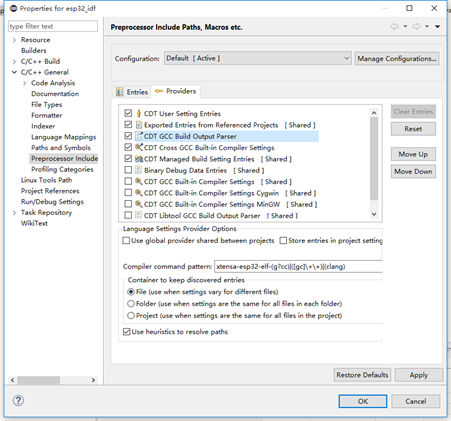Click the Reset button
Image resolution: width=451 pixels, height=421 pixels.
click(x=413, y=129)
